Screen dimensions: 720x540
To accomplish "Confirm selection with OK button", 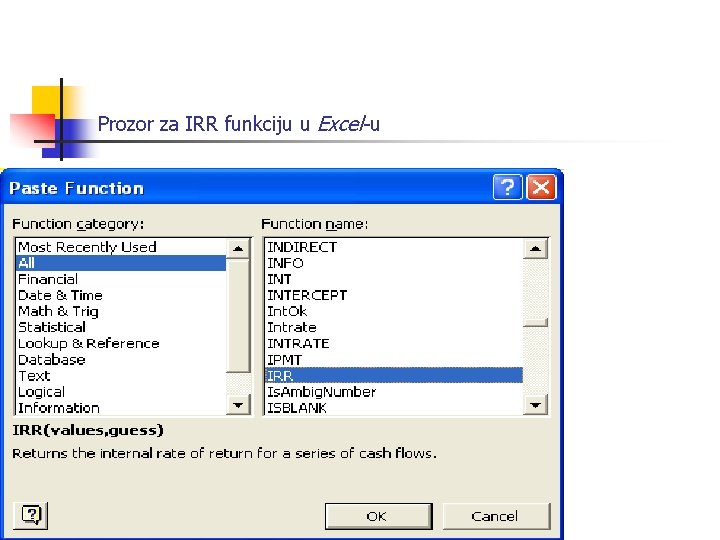I will (378, 516).
